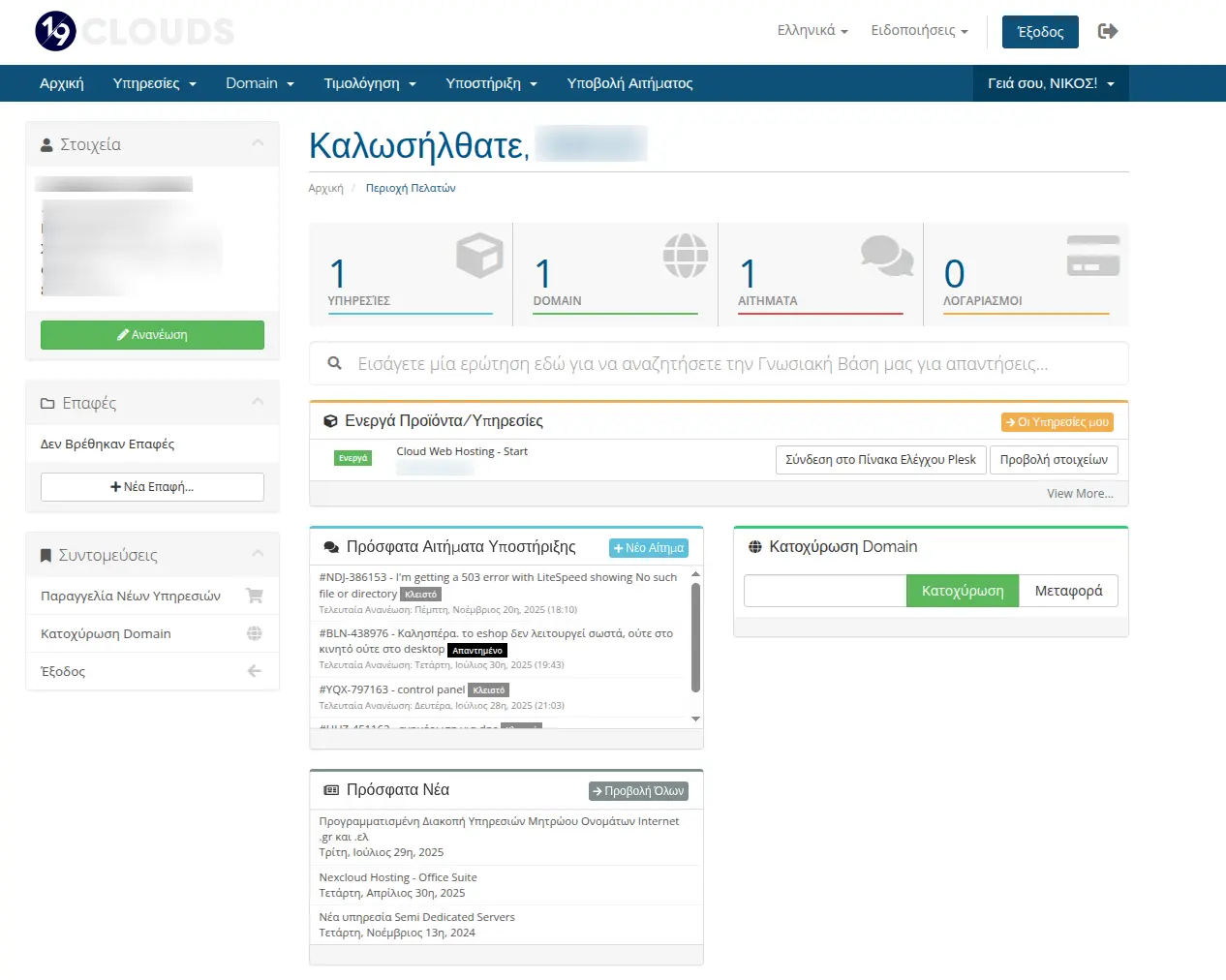This screenshot has height=980, width=1226.
Task: Click the domain registration input field
Action: point(825,591)
